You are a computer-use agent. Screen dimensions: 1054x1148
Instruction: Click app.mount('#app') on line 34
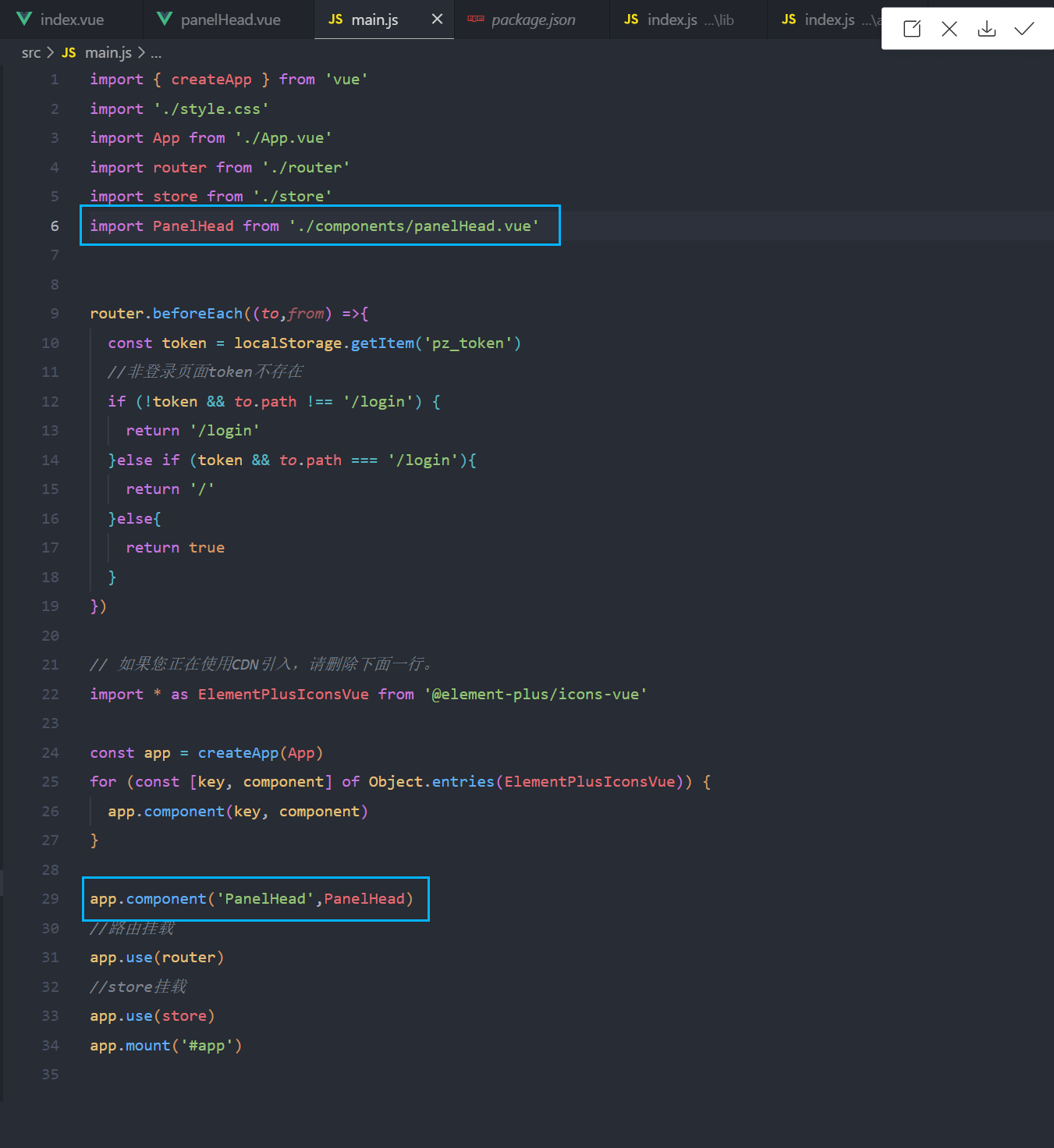tap(166, 1045)
